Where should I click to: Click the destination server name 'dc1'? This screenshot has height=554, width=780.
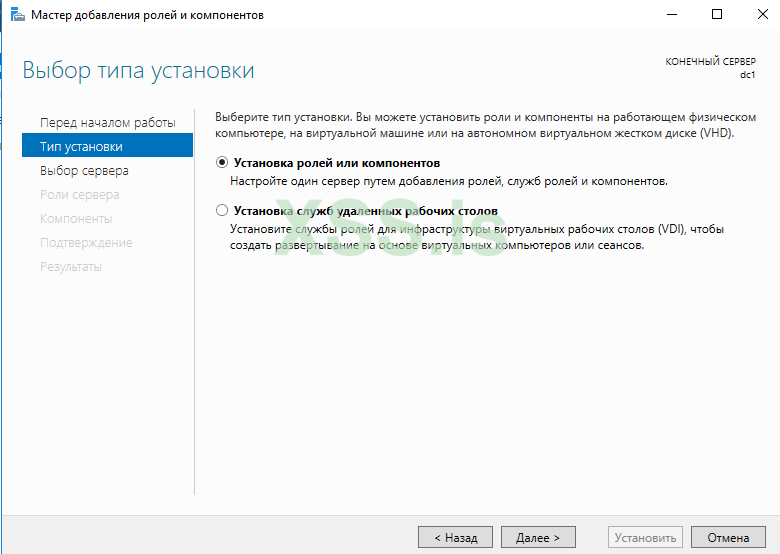(749, 74)
